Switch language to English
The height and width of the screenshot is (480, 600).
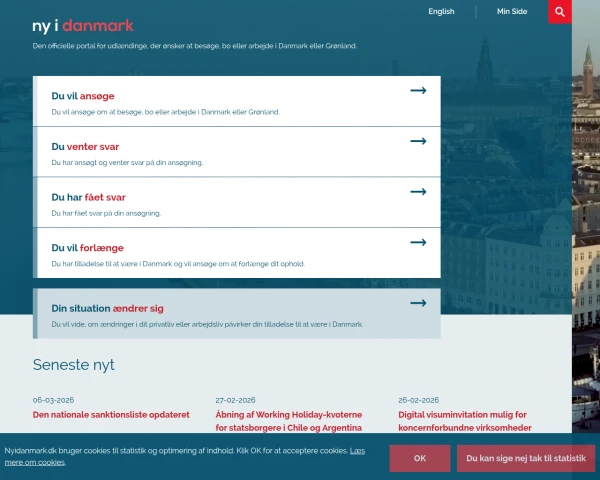coord(441,11)
